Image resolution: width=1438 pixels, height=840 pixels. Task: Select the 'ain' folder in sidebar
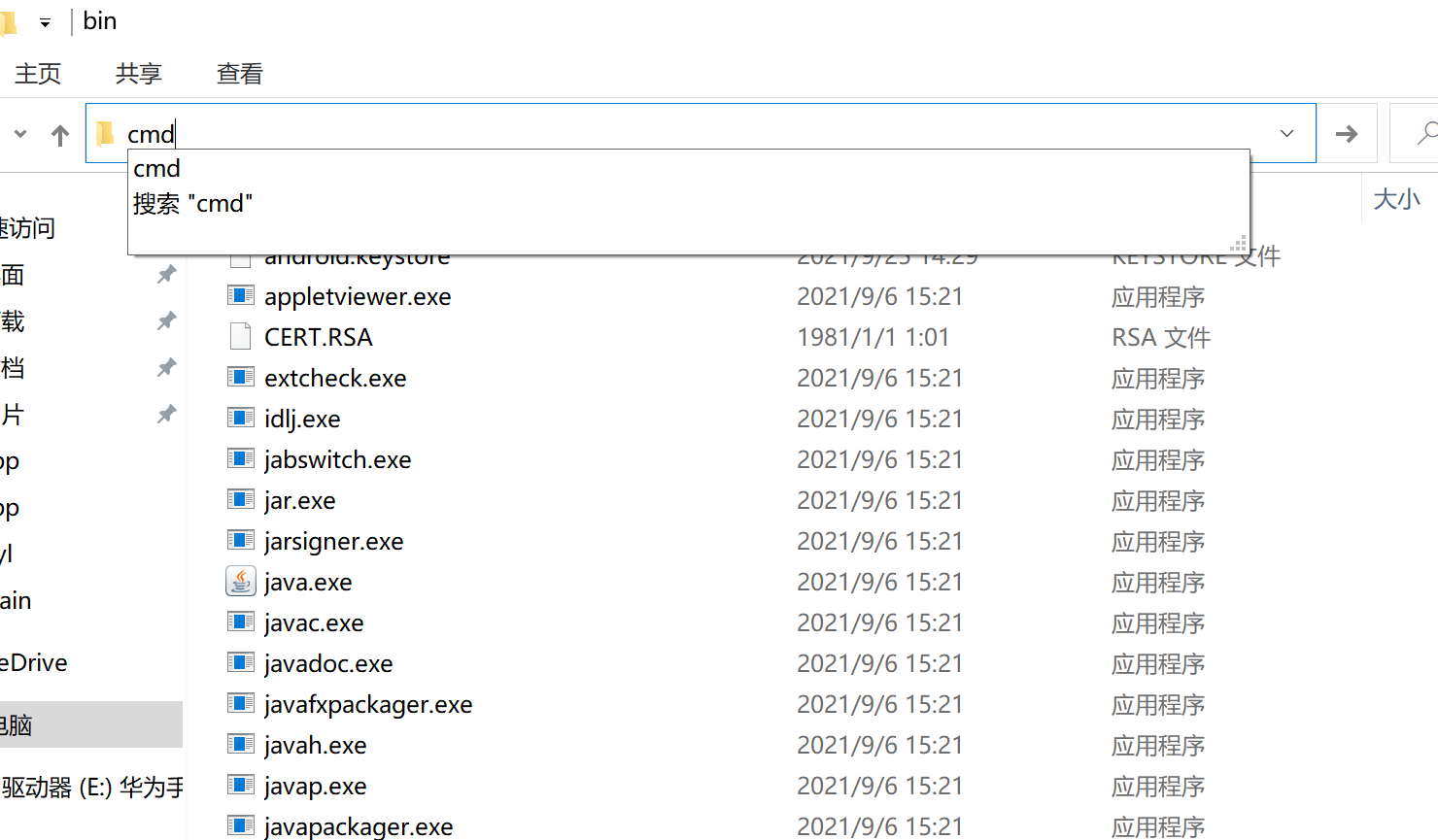point(16,601)
